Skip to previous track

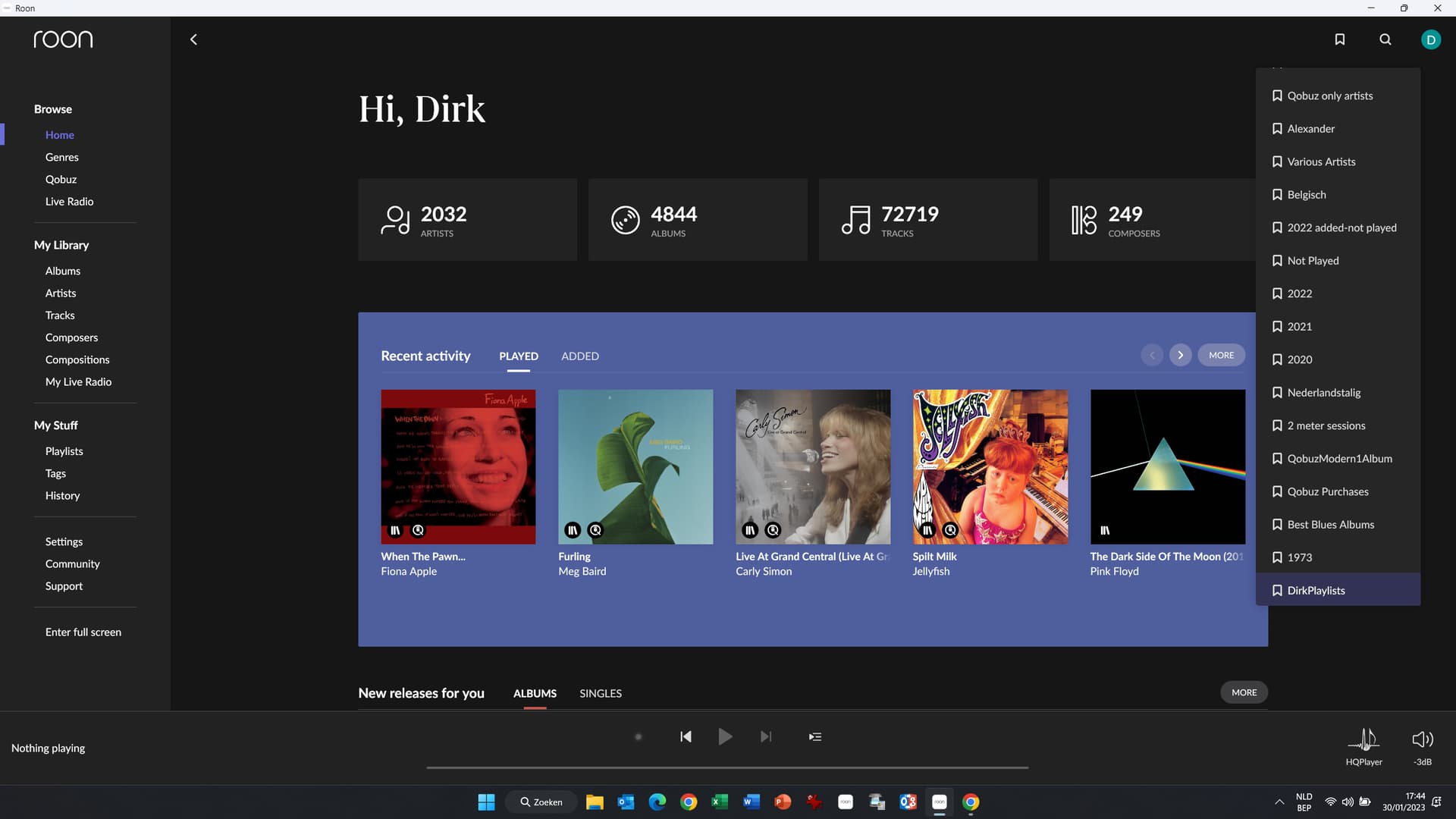click(x=686, y=736)
